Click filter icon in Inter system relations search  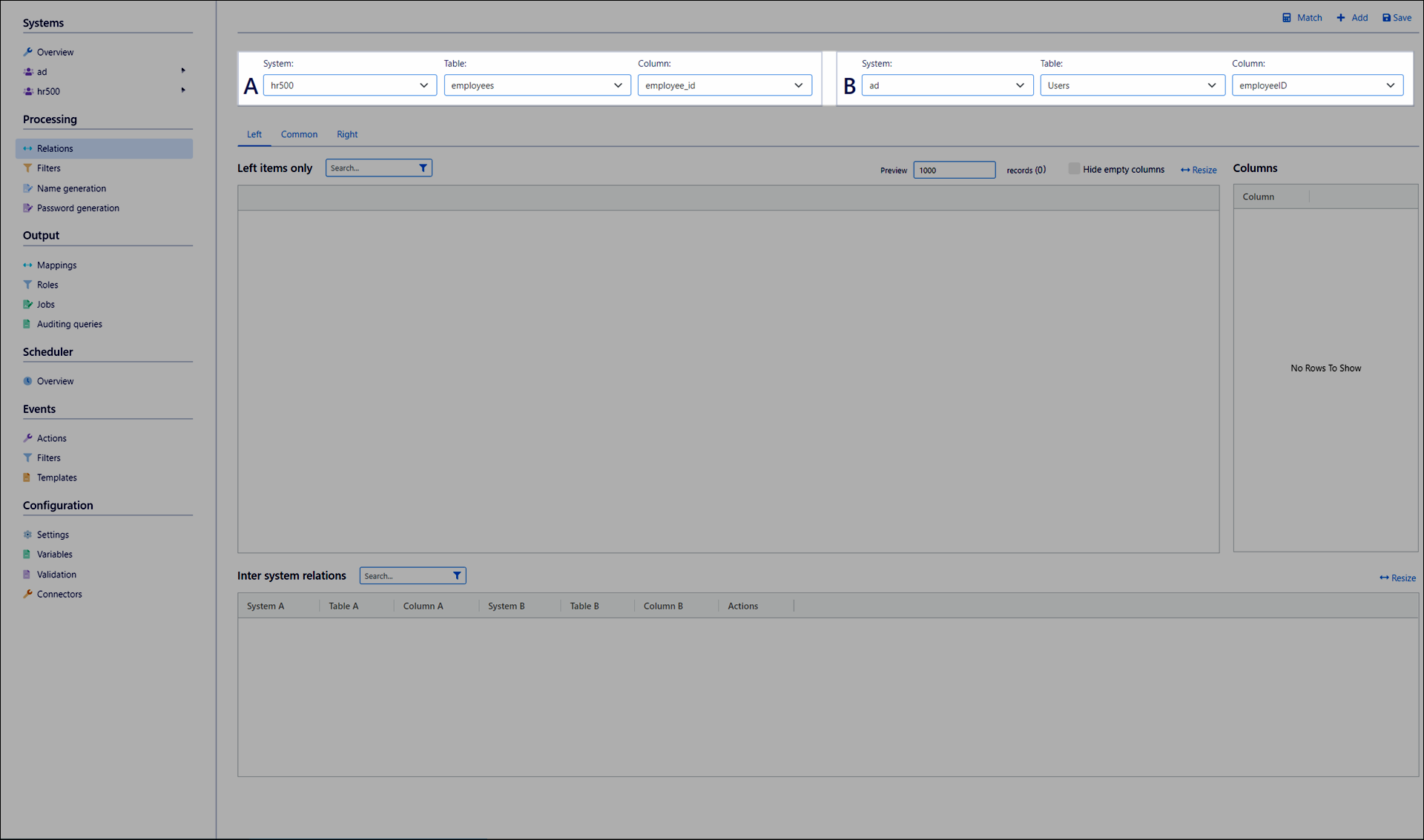click(x=457, y=576)
